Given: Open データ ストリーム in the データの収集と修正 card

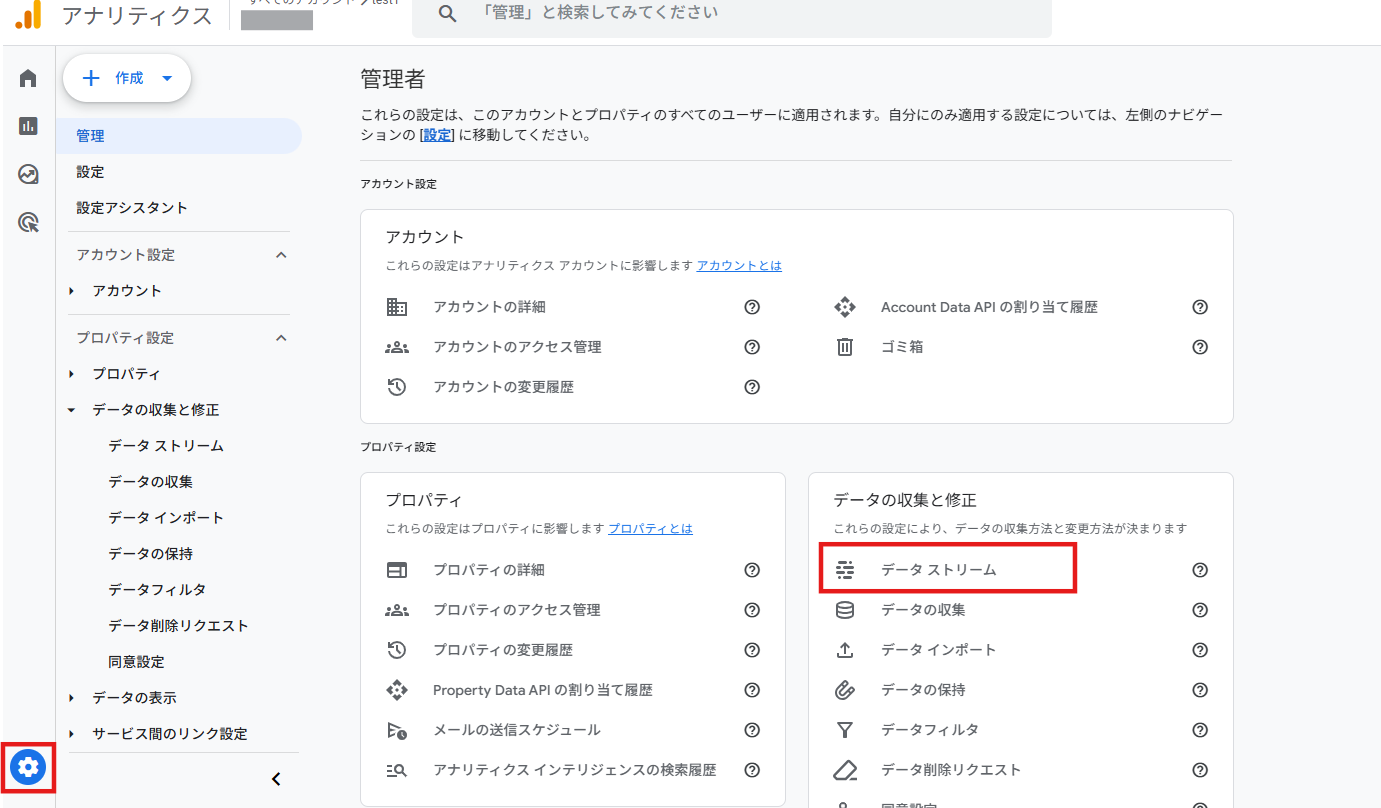Looking at the screenshot, I should 939,570.
